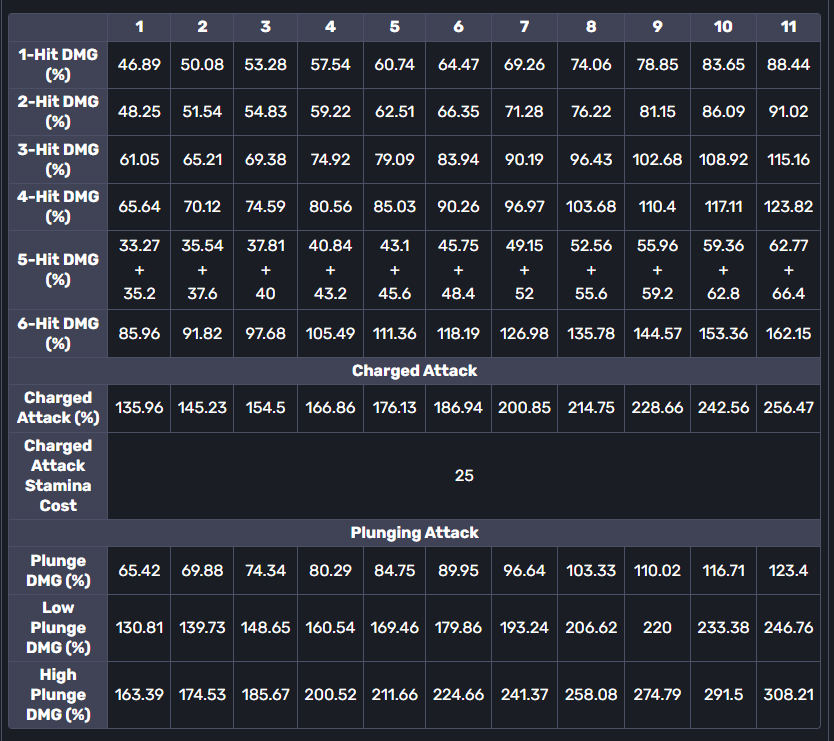This screenshot has width=834, height=741.
Task: Click the 6-Hit value 135.78
Action: [591, 334]
